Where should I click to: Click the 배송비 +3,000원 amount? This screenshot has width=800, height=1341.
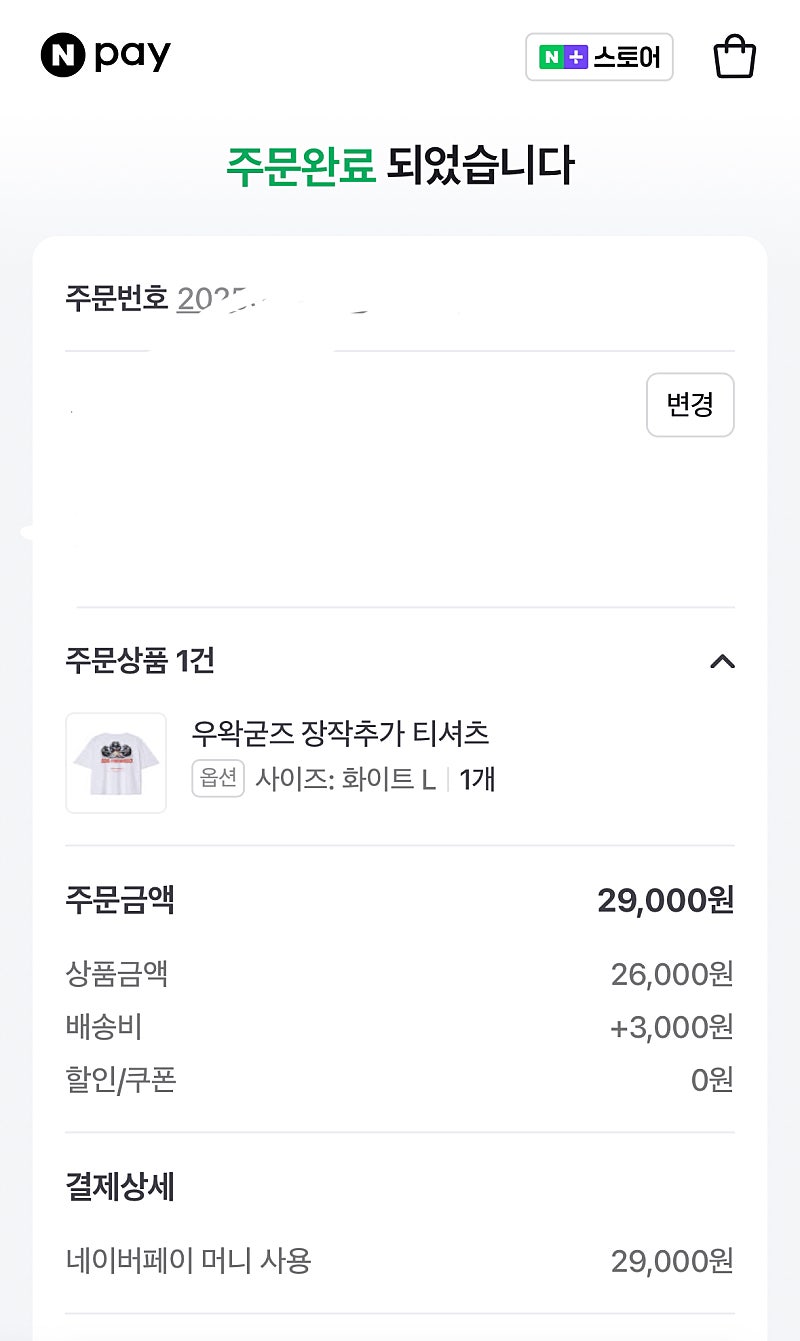(672, 1027)
